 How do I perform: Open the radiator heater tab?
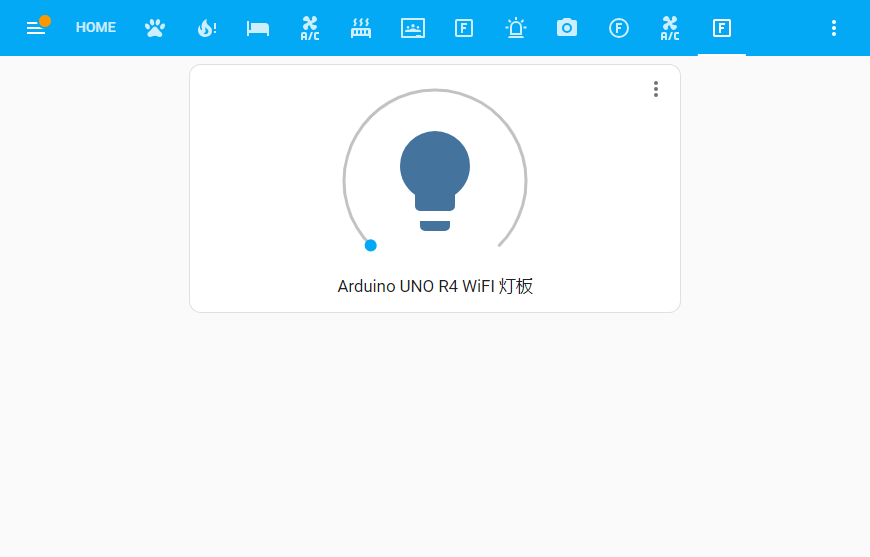click(x=361, y=28)
